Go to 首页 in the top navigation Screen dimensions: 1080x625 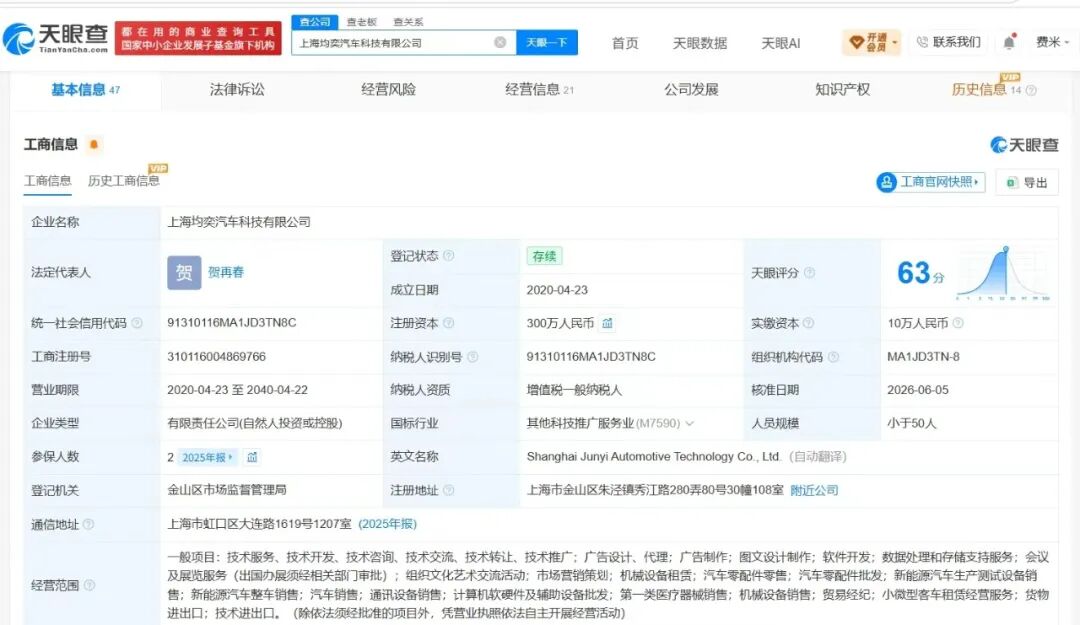click(x=625, y=43)
